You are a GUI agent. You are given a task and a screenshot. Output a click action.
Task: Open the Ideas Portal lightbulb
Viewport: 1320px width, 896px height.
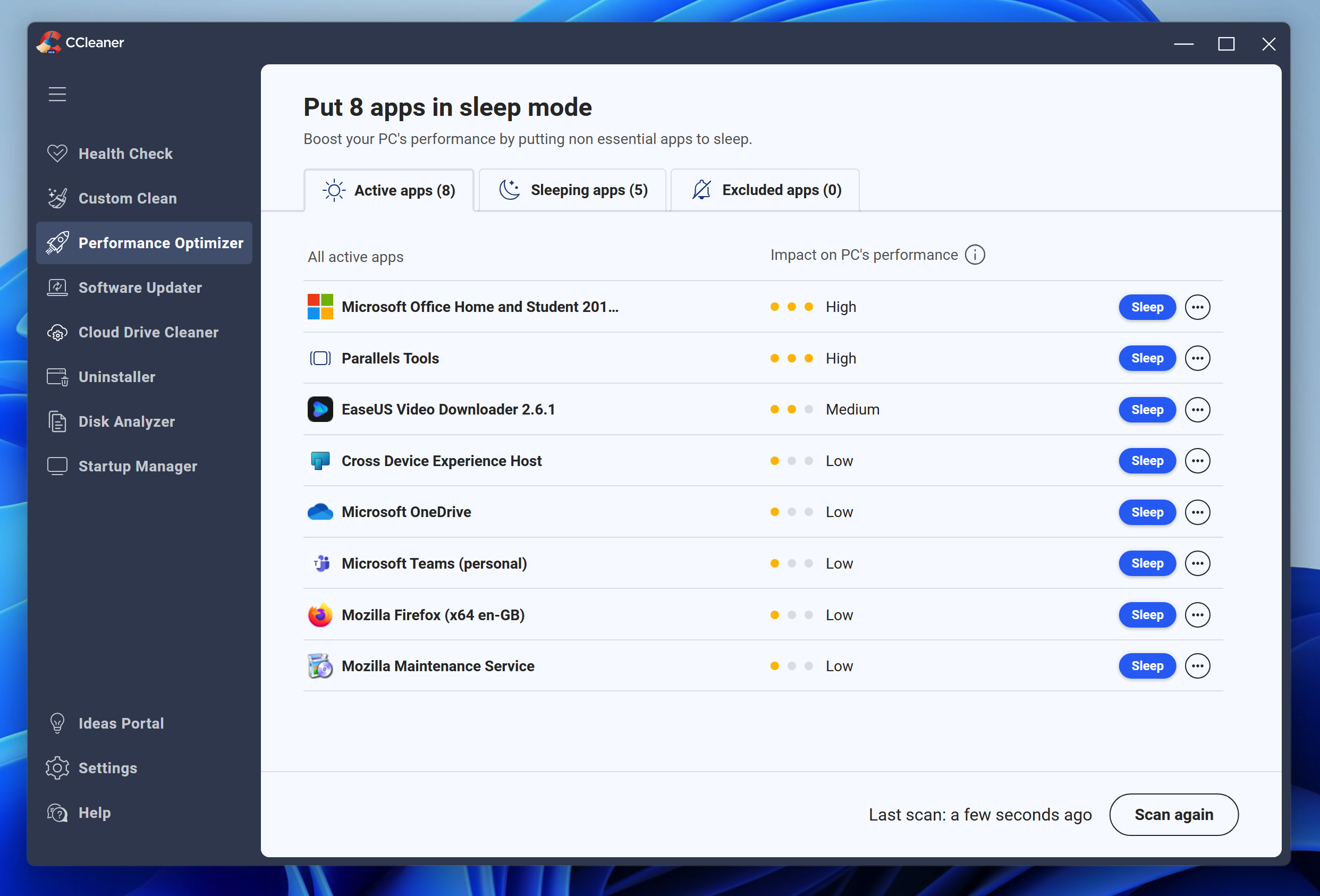pos(57,723)
